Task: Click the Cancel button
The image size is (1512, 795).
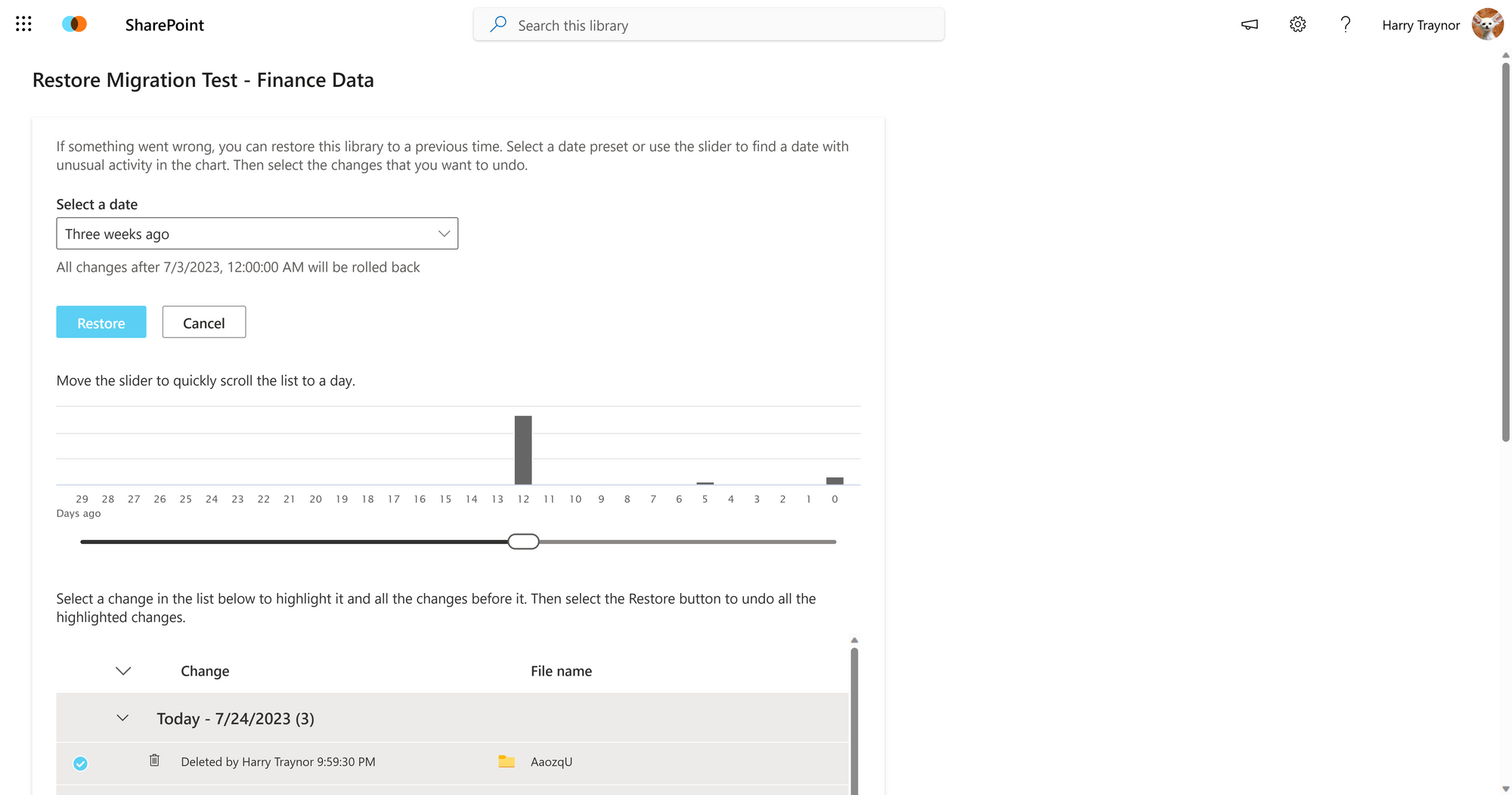Action: [204, 322]
